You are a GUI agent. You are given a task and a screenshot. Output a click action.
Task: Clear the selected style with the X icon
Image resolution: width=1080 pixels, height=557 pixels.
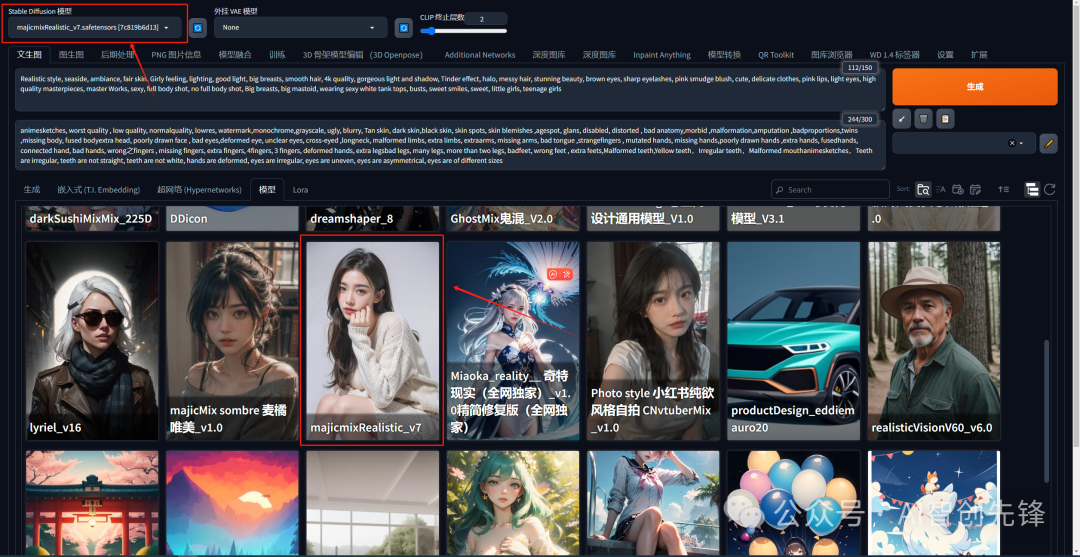click(x=1011, y=143)
